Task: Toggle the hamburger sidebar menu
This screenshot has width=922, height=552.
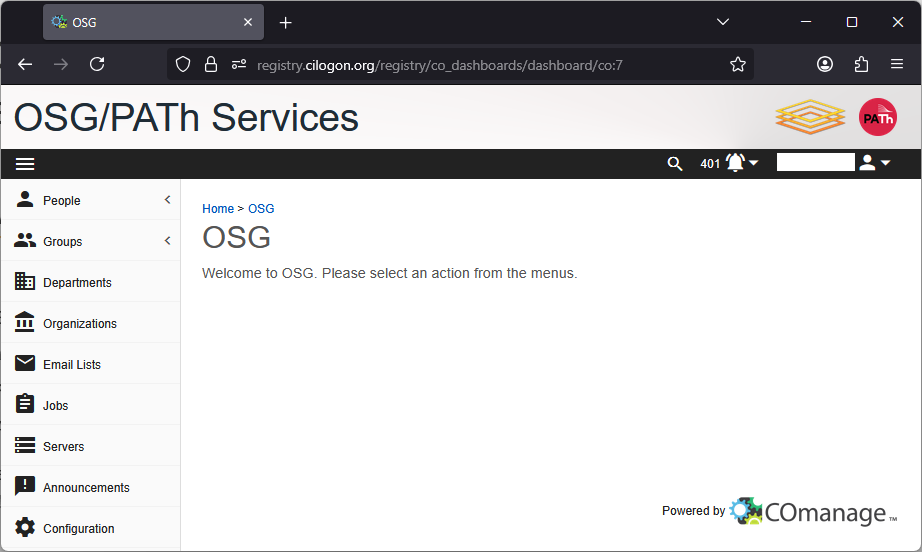Action: click(x=25, y=164)
